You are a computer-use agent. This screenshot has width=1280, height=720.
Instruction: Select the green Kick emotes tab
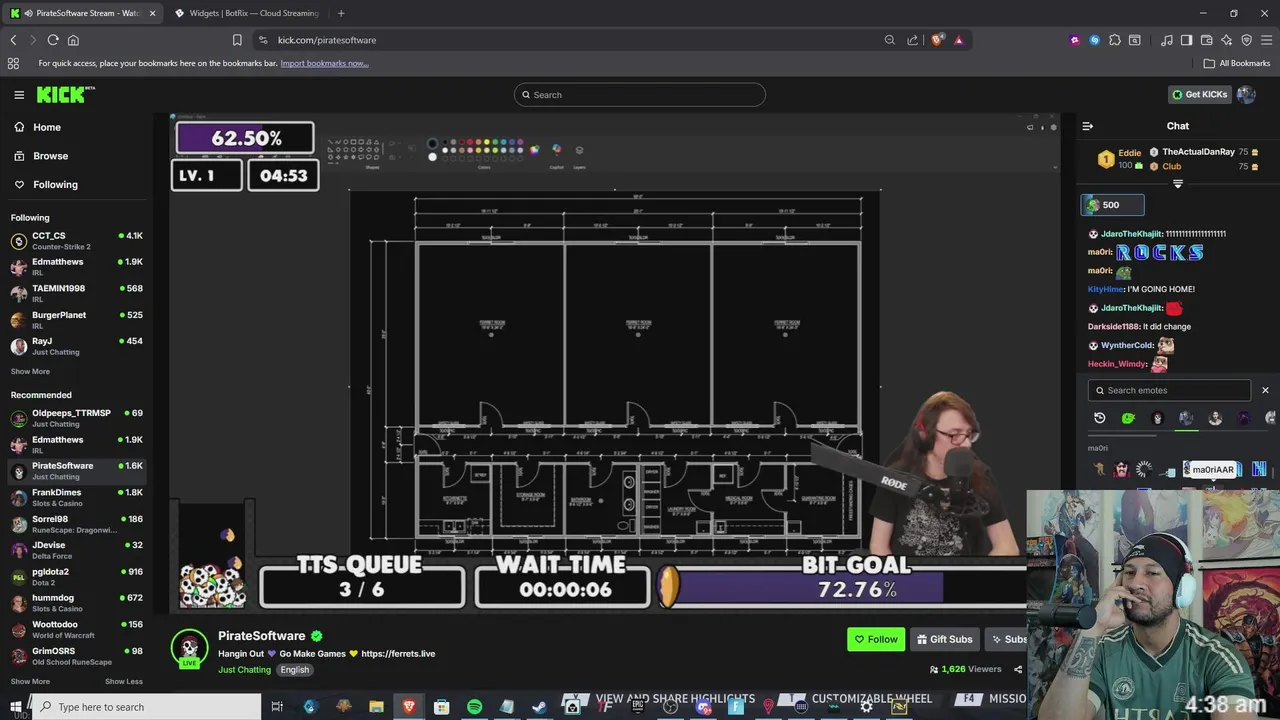tap(1128, 418)
